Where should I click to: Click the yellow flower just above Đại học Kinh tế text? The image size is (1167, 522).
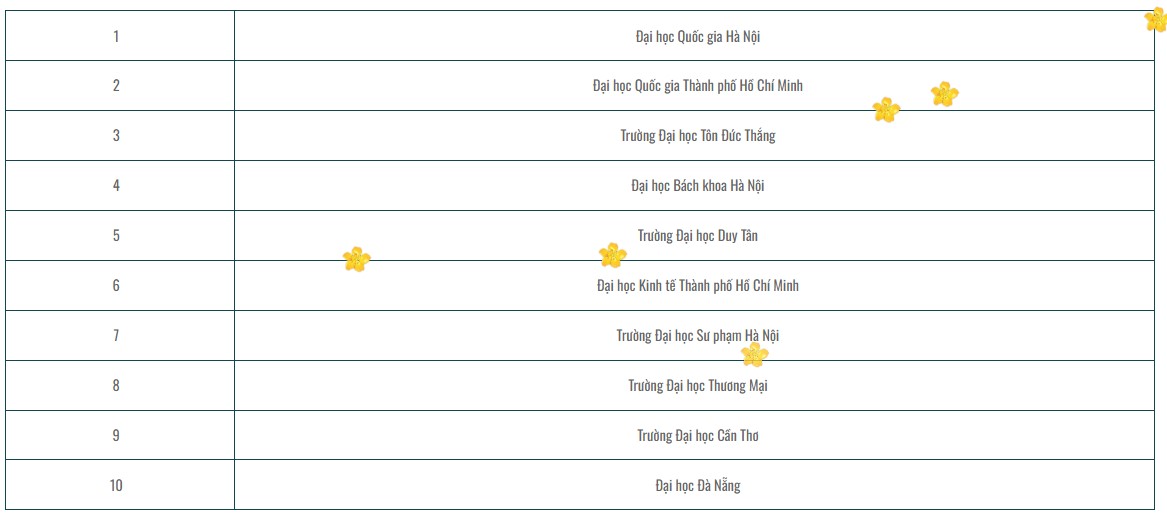(x=612, y=256)
